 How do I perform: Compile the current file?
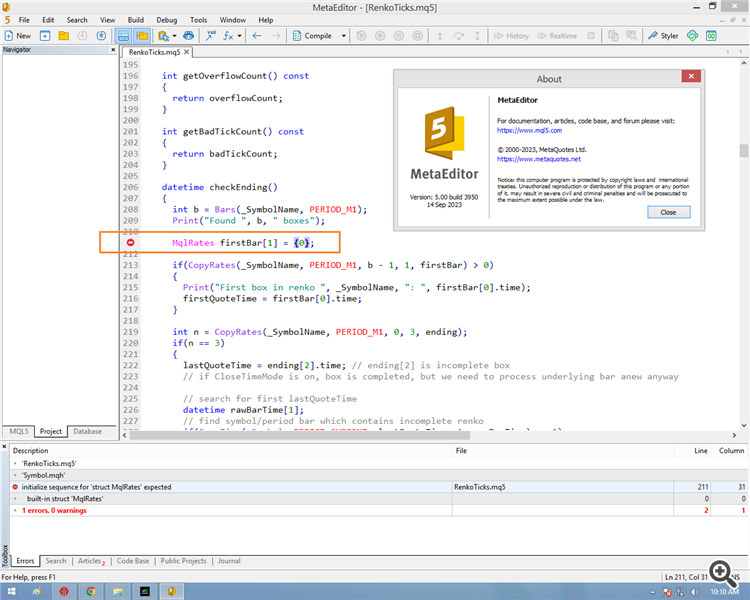[312, 36]
